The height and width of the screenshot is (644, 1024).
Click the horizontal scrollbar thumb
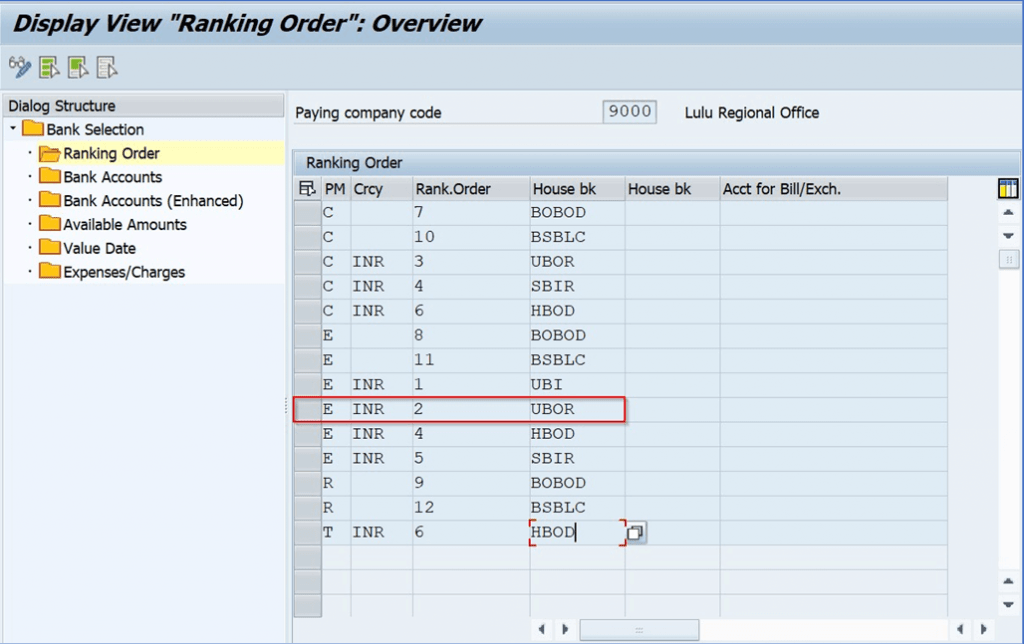pos(639,630)
